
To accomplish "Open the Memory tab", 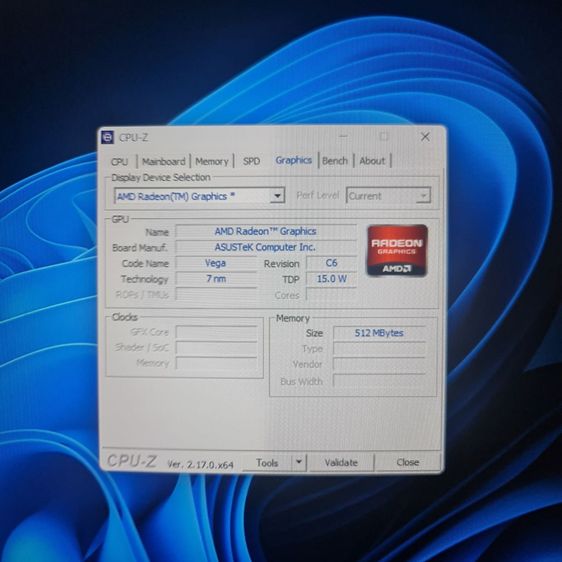I will (x=211, y=162).
